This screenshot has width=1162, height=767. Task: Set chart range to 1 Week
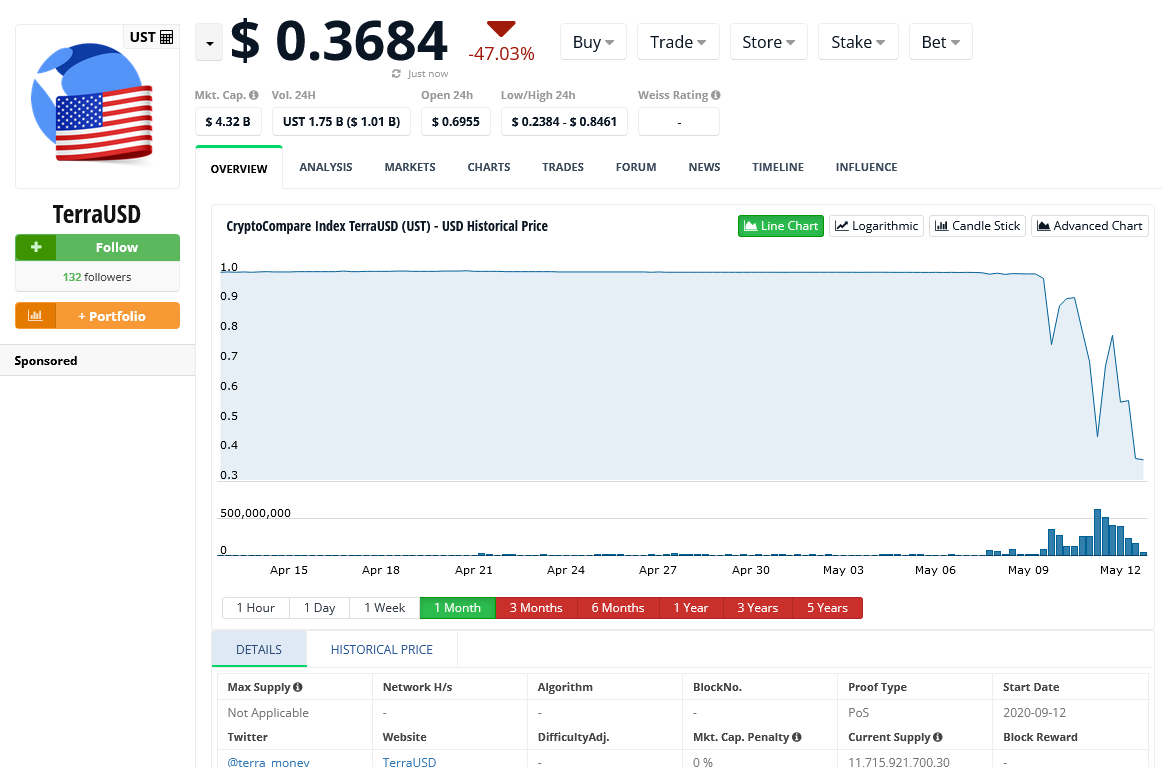click(x=385, y=608)
